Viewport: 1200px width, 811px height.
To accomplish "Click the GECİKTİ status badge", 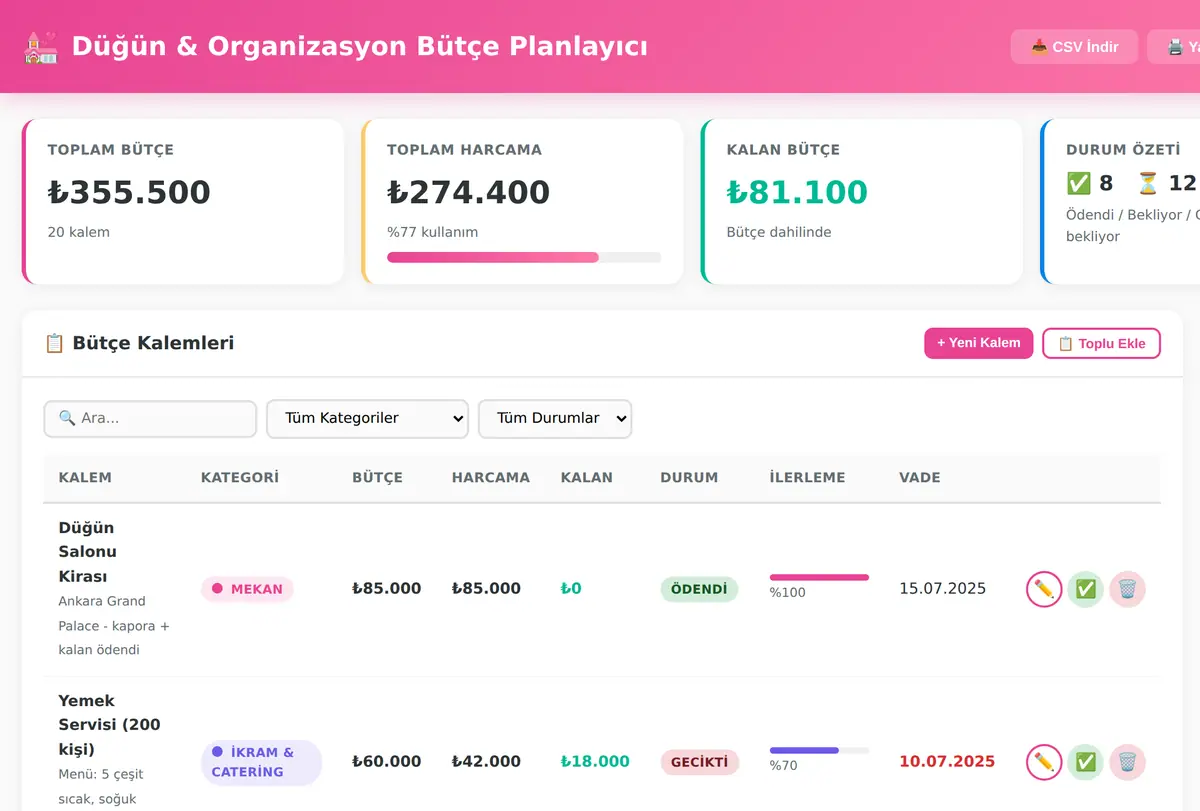I will (x=699, y=762).
